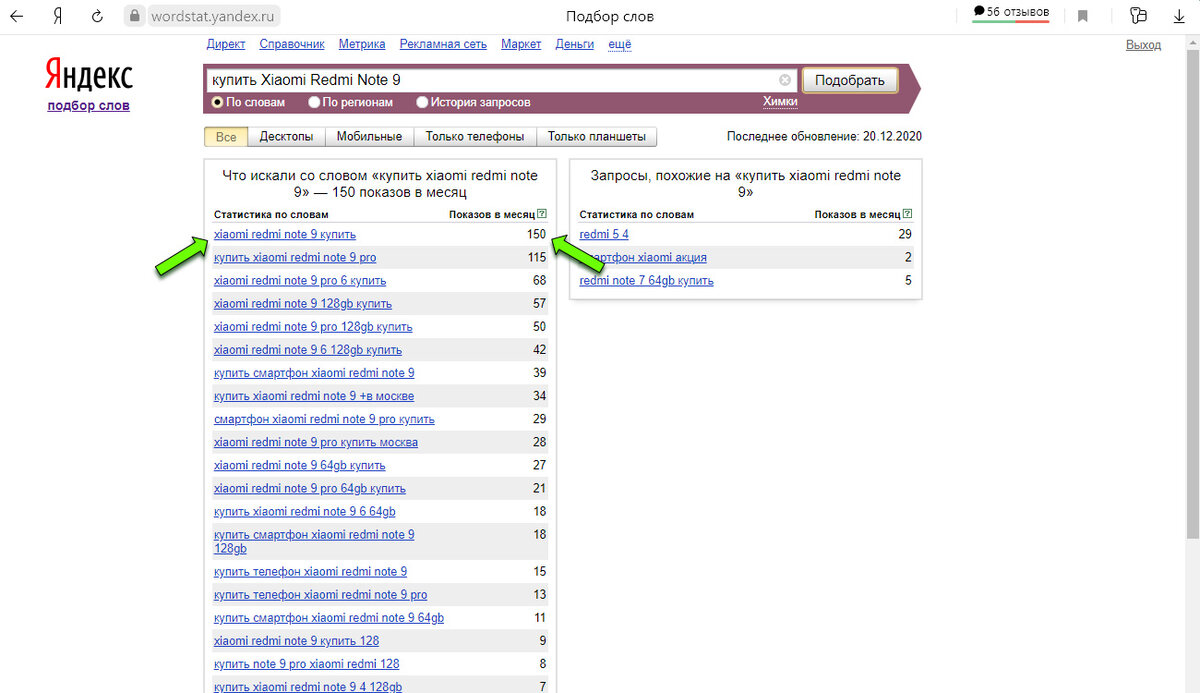Select the По словам radio button
The image size is (1200, 693).
point(217,102)
